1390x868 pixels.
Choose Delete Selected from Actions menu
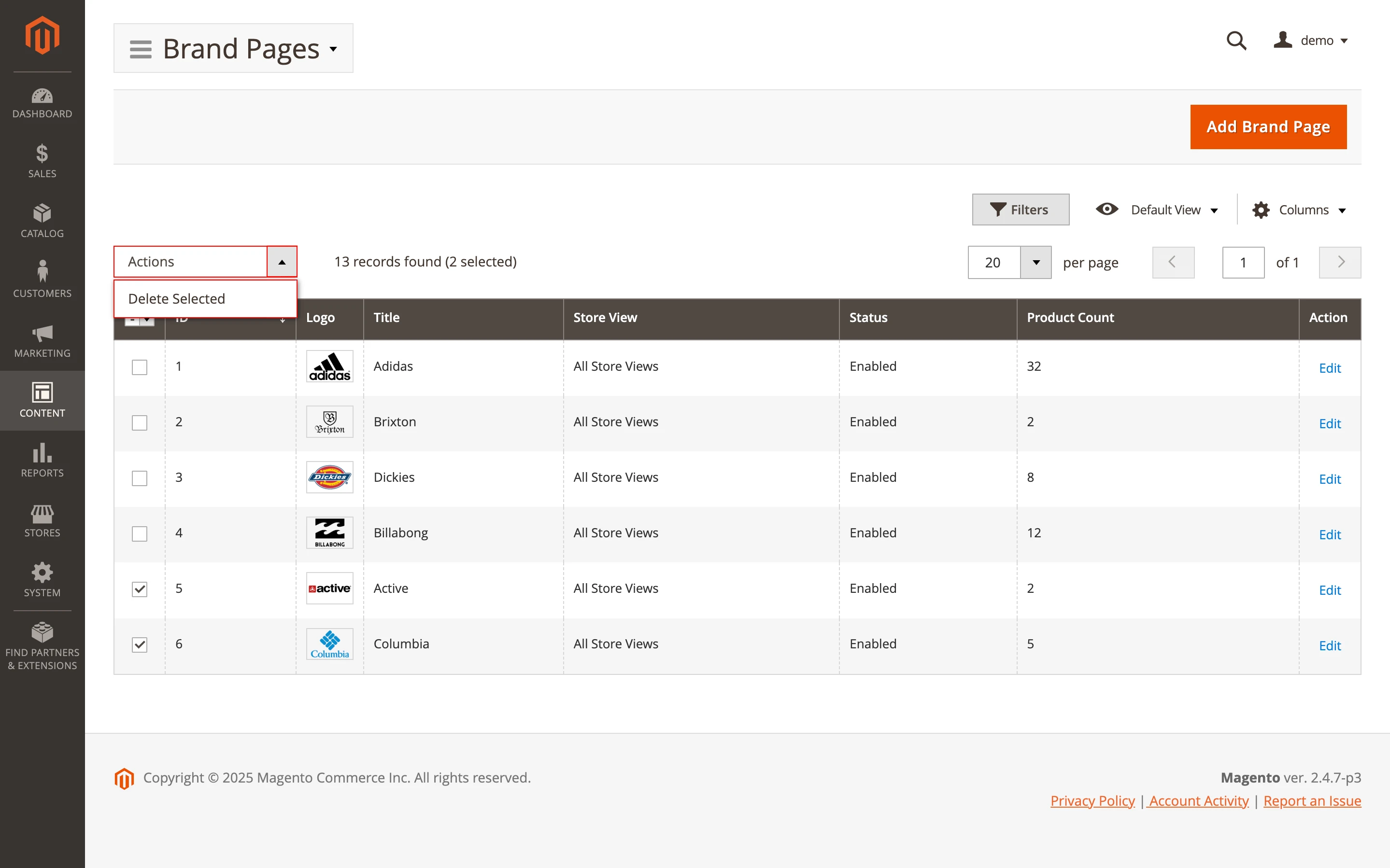point(177,298)
